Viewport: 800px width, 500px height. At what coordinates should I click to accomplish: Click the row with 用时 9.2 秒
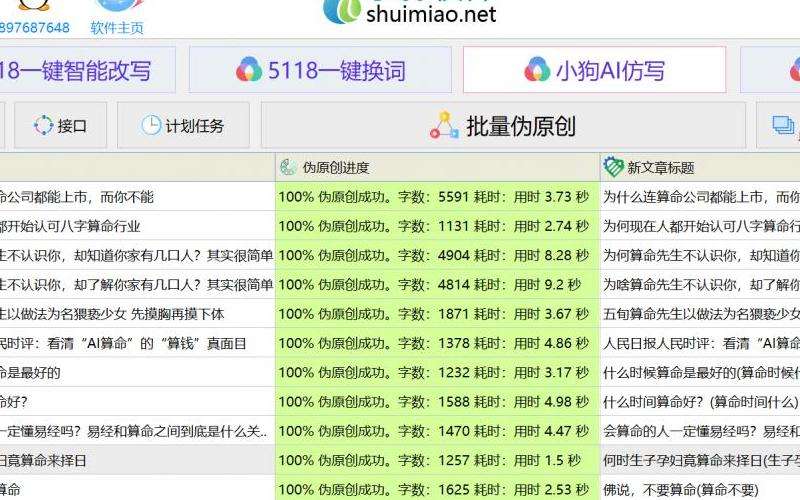click(436, 285)
